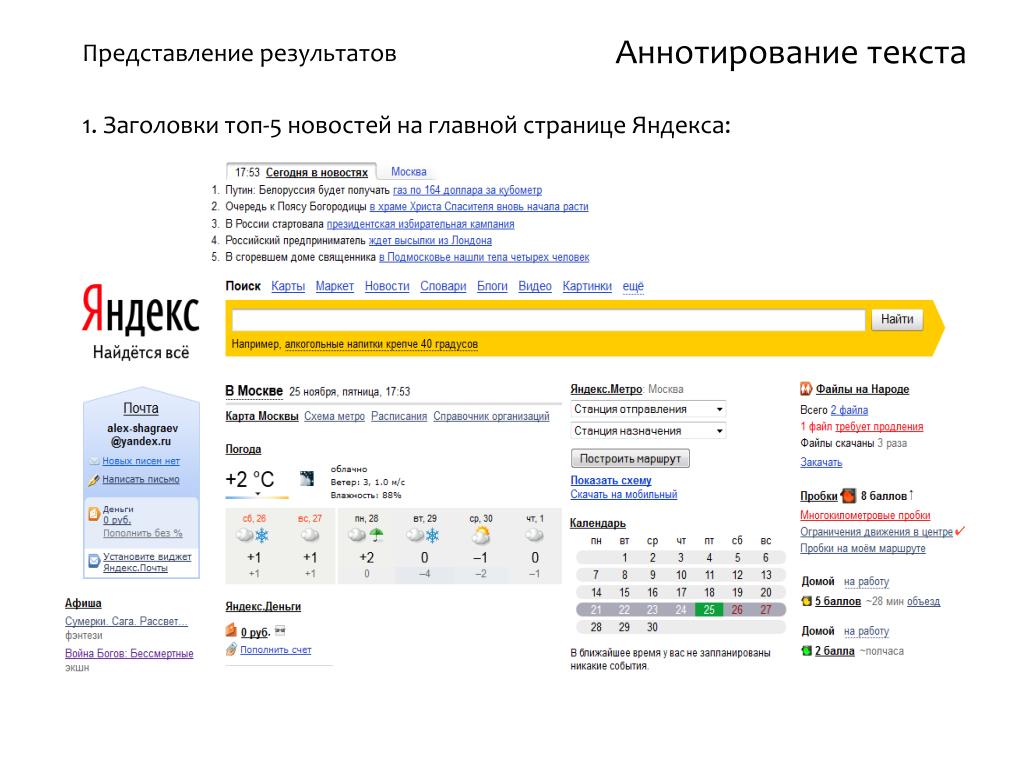This screenshot has height=768, width=1024.
Task: Open the Картинки service tab
Action: (587, 286)
